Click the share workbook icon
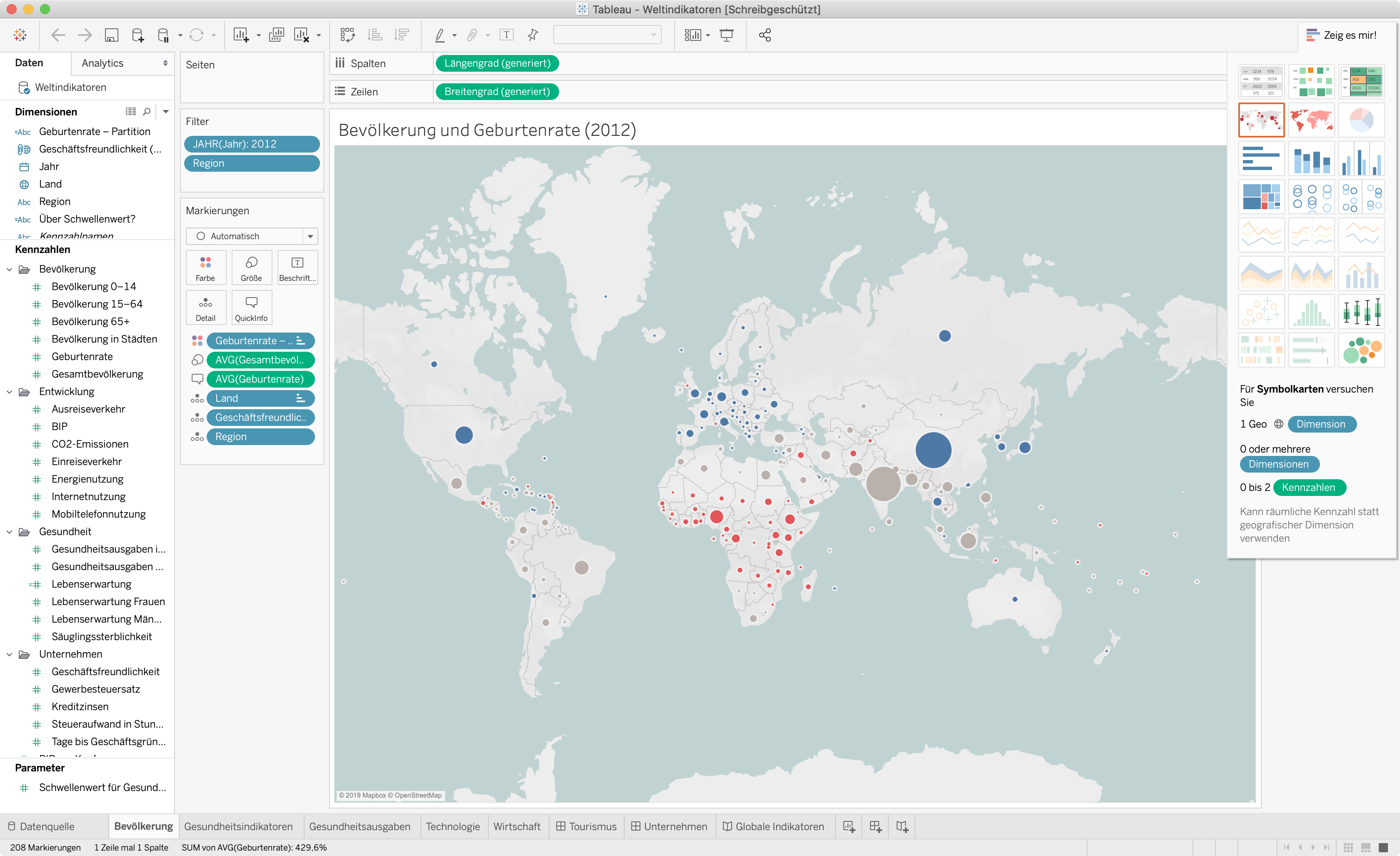Screen dimensions: 1400x856 click(765, 35)
